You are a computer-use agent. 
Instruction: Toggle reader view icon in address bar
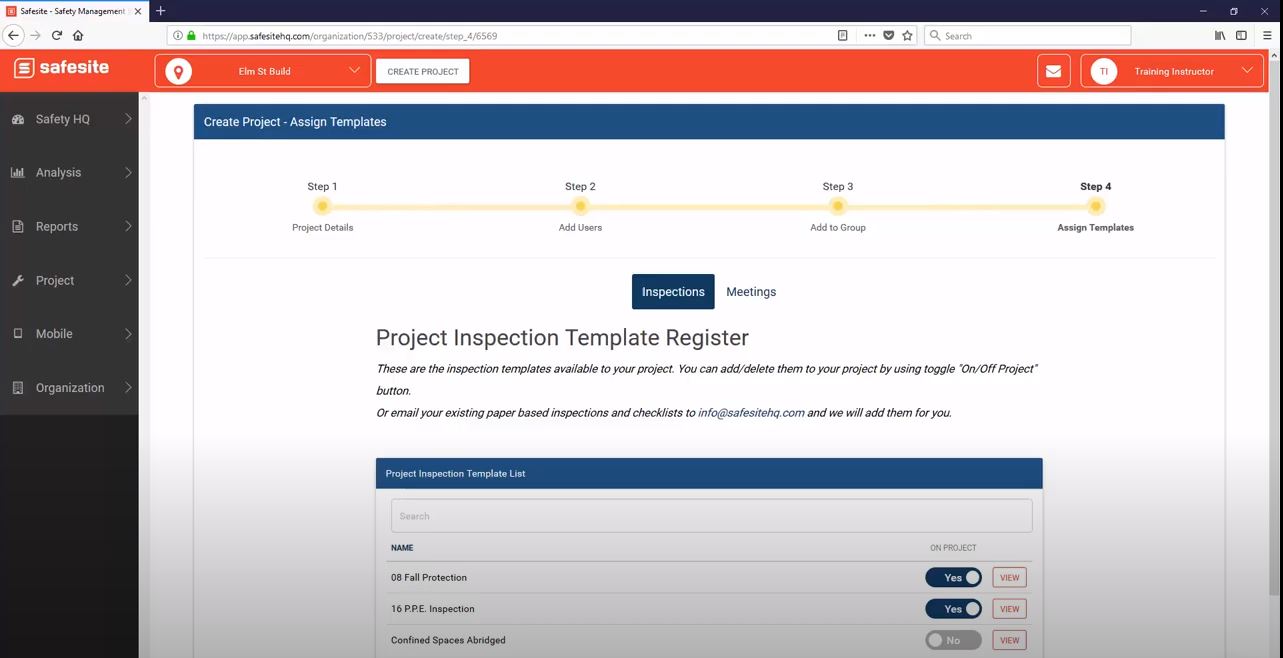[x=843, y=35]
